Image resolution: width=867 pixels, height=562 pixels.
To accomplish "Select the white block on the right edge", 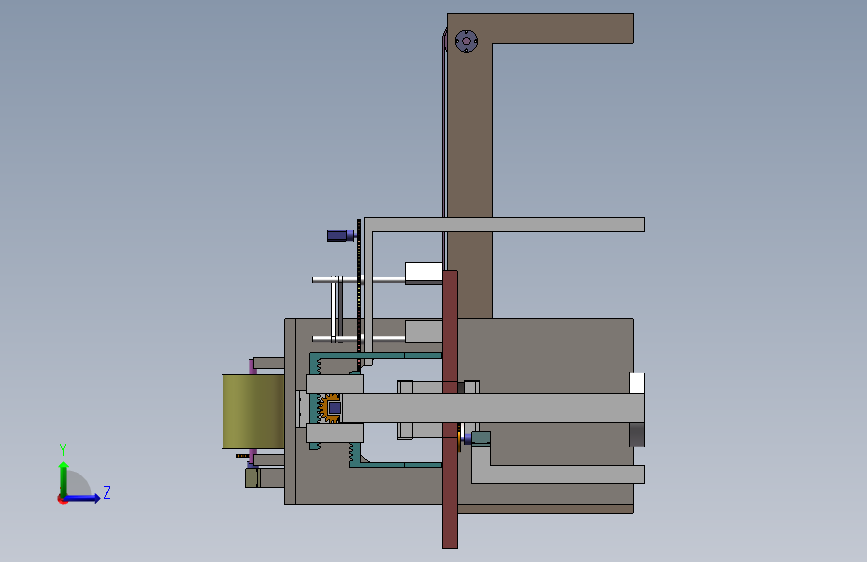I will click(x=637, y=383).
